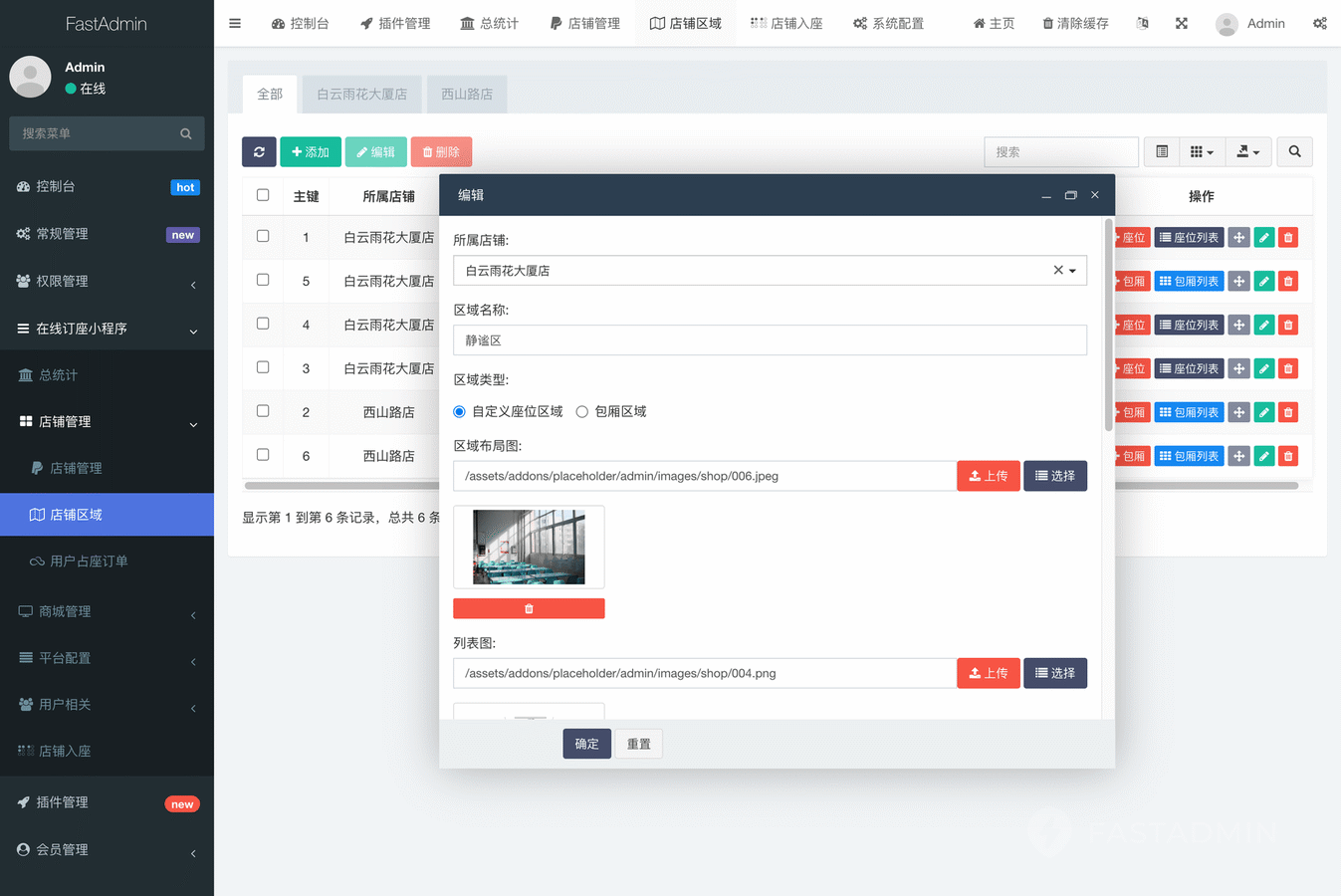This screenshot has height=896, width=1341.
Task: Open the export dropdown in table toolbar
Action: (1247, 152)
